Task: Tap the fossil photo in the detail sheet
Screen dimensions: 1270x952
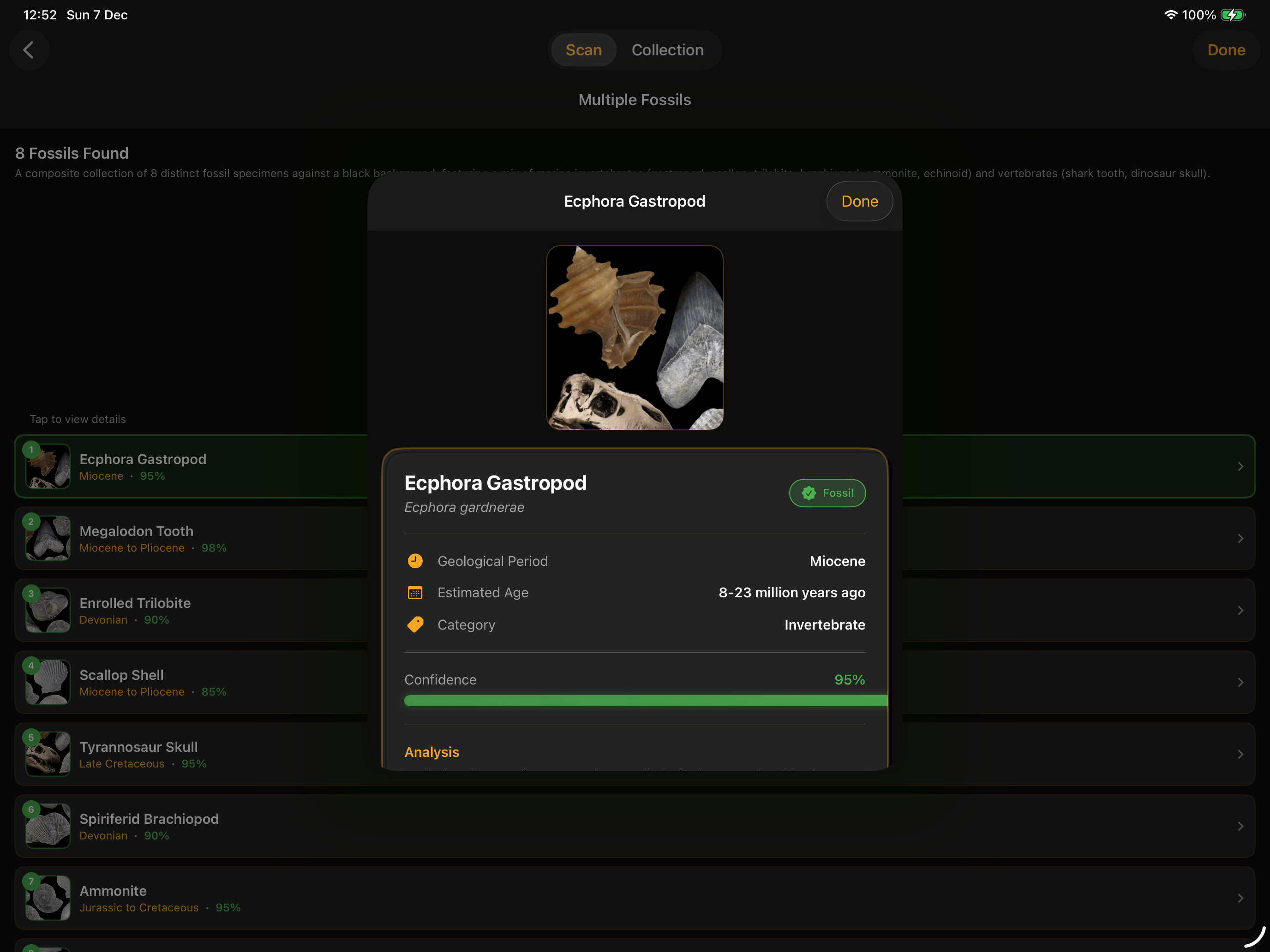Action: (x=635, y=338)
